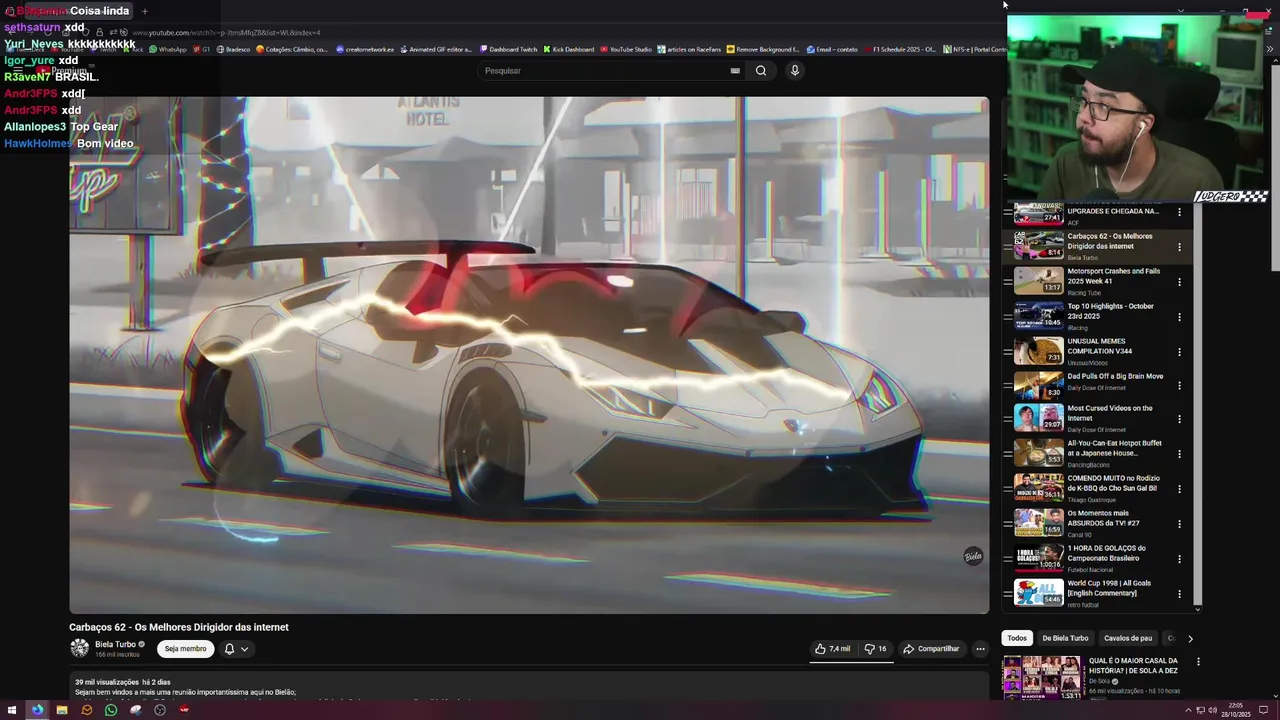Grab the reorder handle of Motorsport Crashes item
This screenshot has width=1280, height=720.
1007,281
